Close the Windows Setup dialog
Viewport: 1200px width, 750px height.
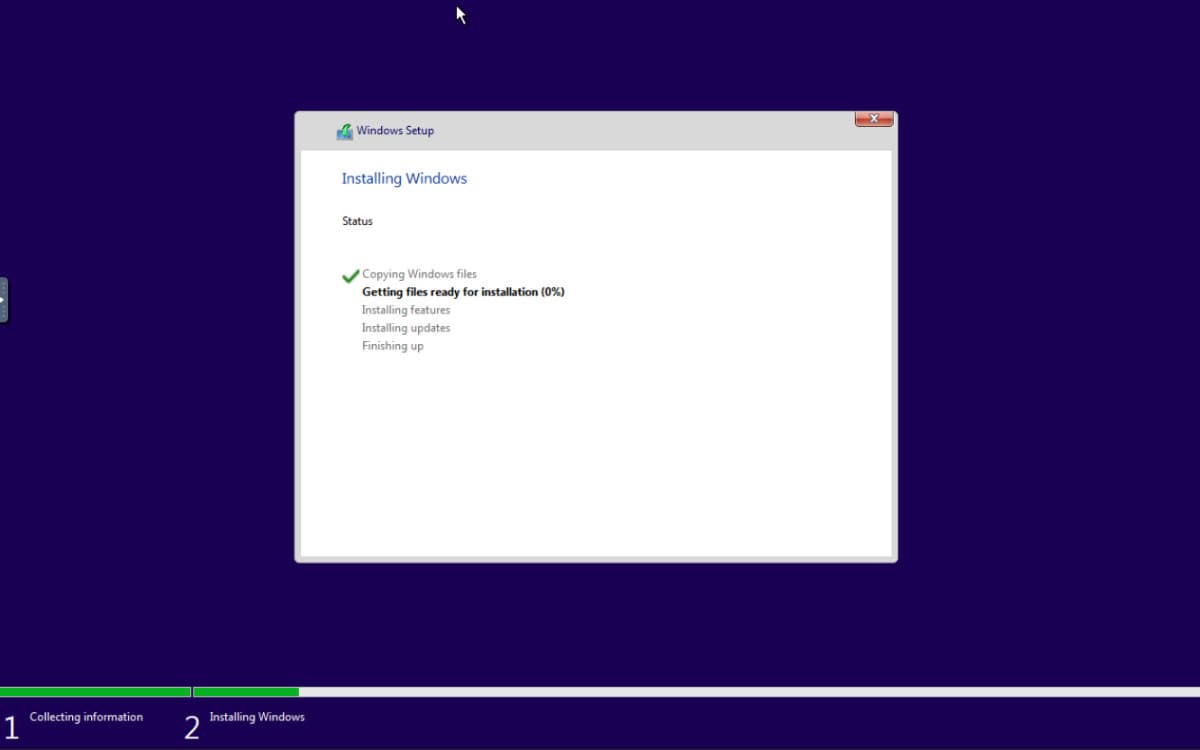(x=874, y=118)
